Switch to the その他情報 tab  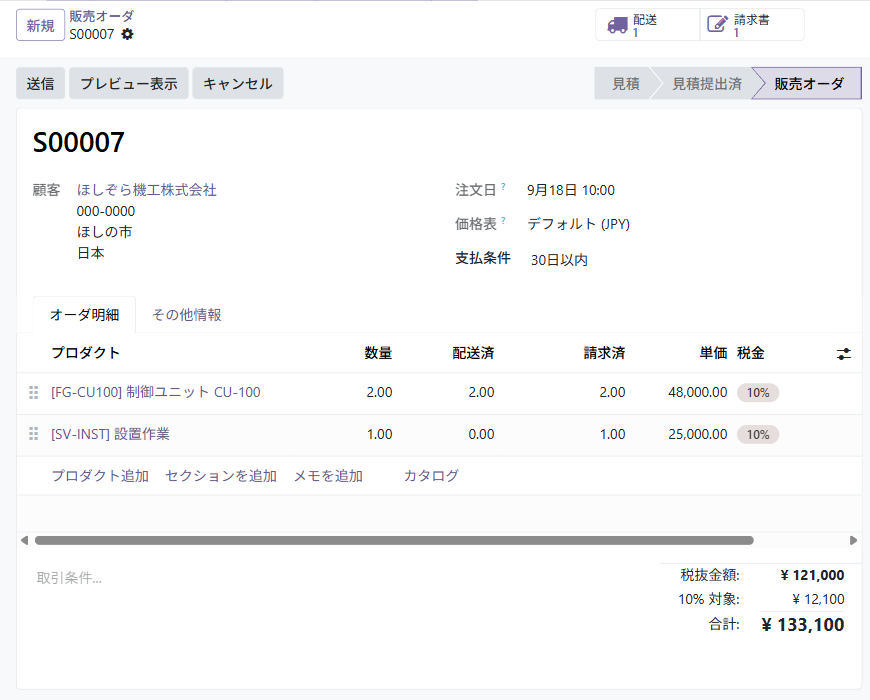(x=187, y=315)
